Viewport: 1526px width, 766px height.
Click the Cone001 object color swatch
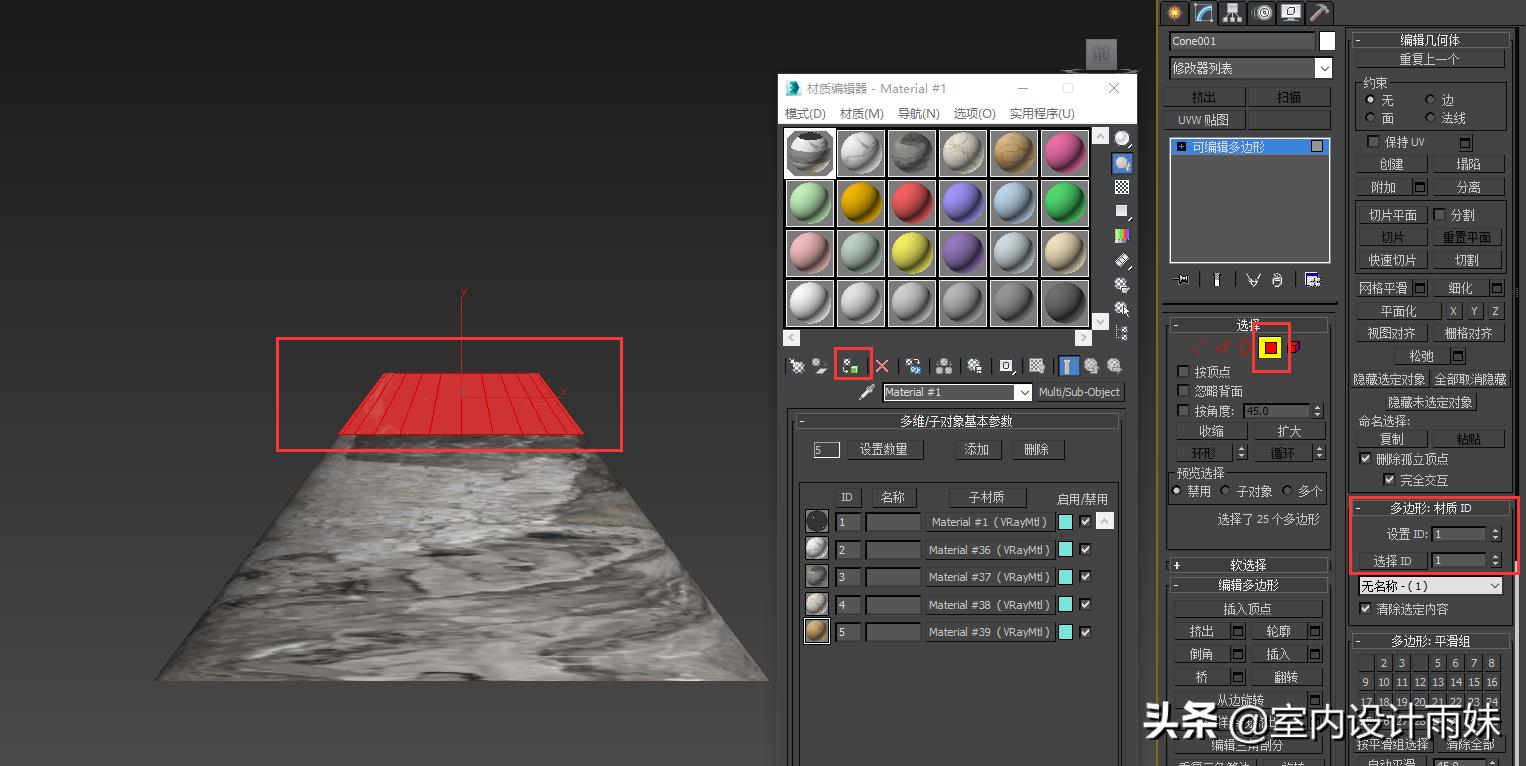1326,41
